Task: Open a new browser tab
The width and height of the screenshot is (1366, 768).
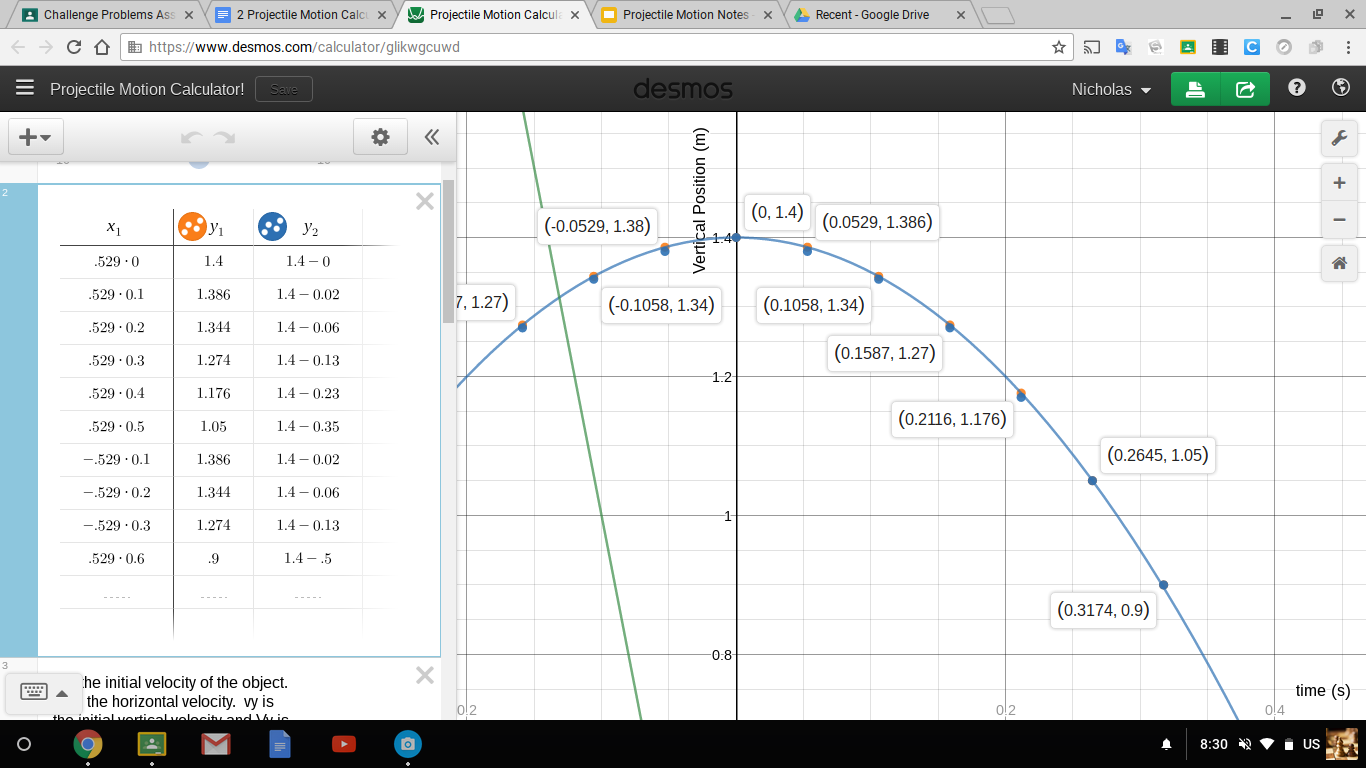Action: [997, 16]
